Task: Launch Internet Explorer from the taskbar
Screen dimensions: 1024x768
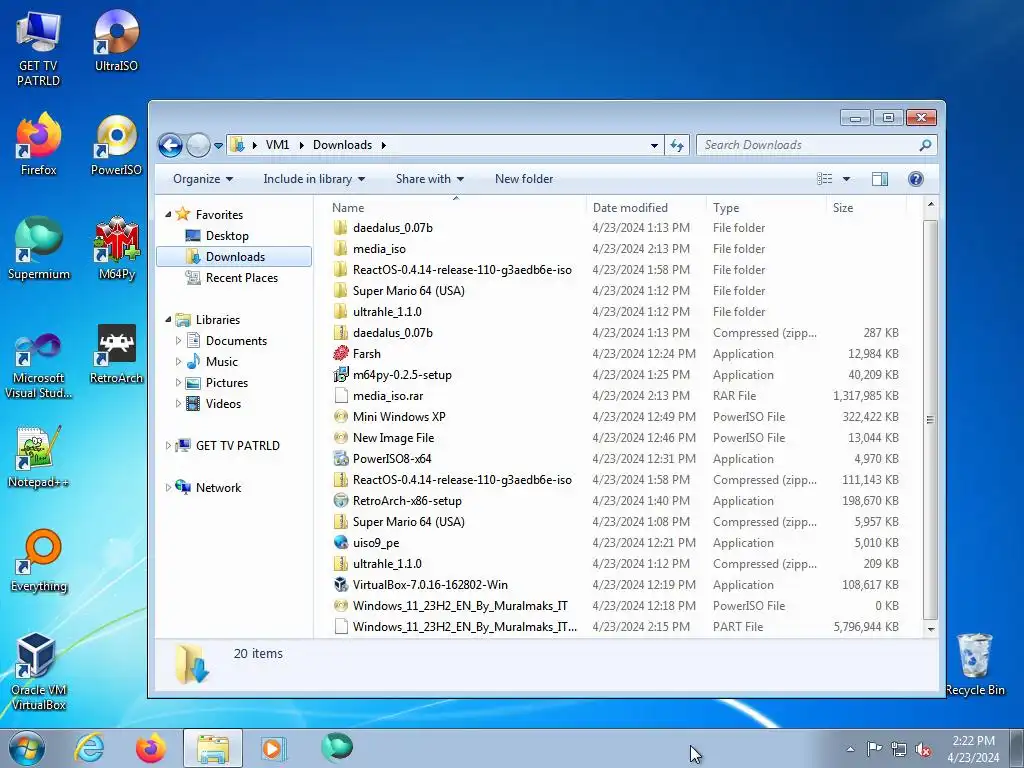Action: (89, 748)
